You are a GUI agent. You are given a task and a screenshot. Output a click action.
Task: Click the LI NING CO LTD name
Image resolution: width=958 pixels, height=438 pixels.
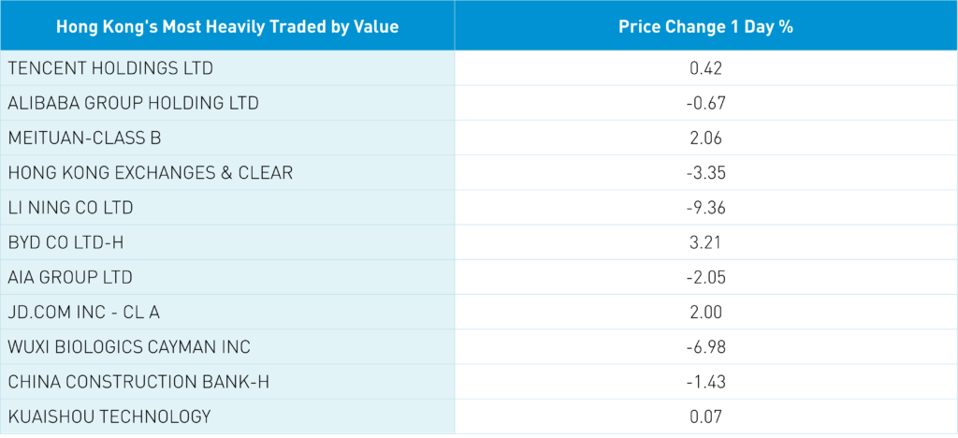point(70,208)
